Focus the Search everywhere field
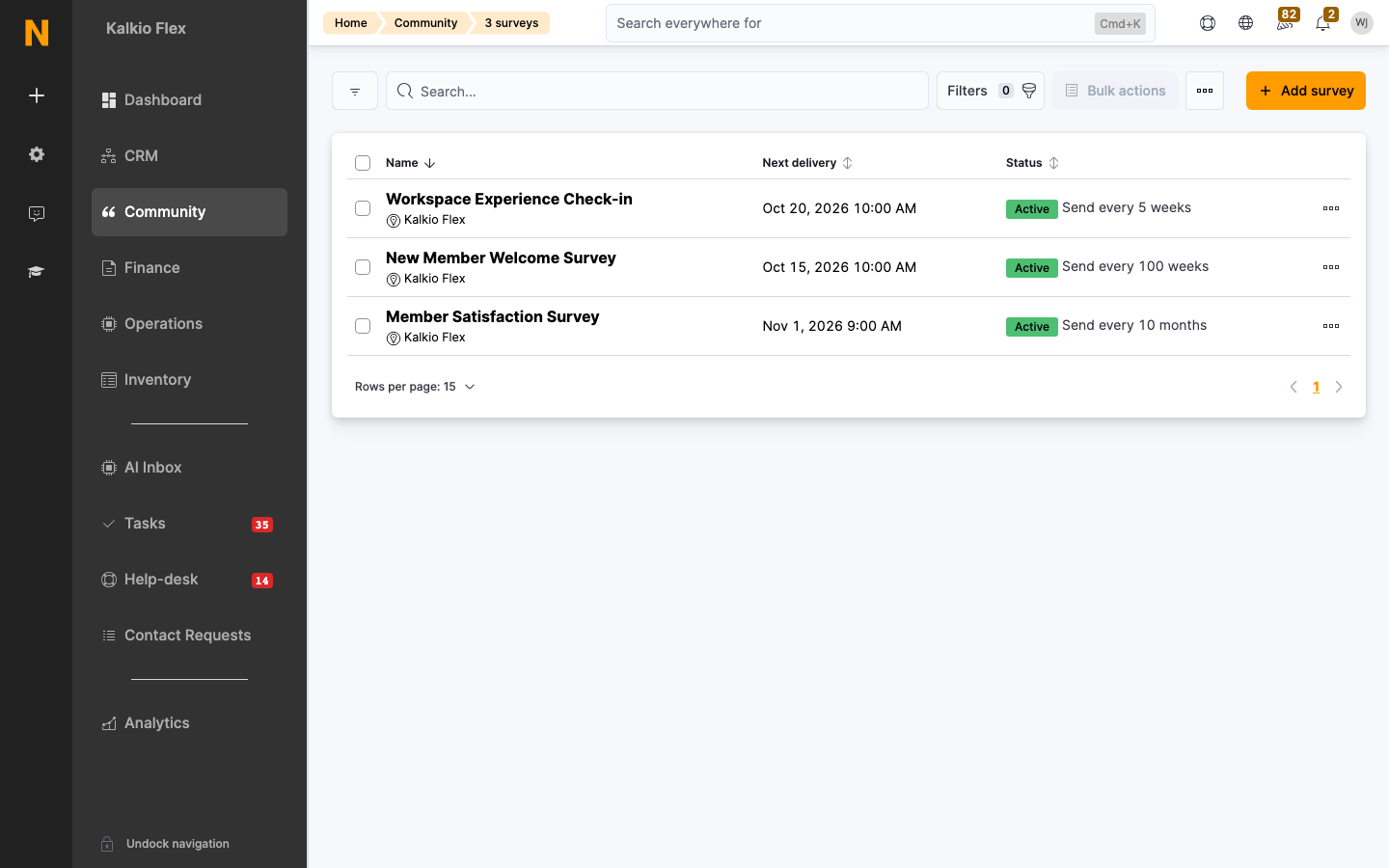 (881, 23)
